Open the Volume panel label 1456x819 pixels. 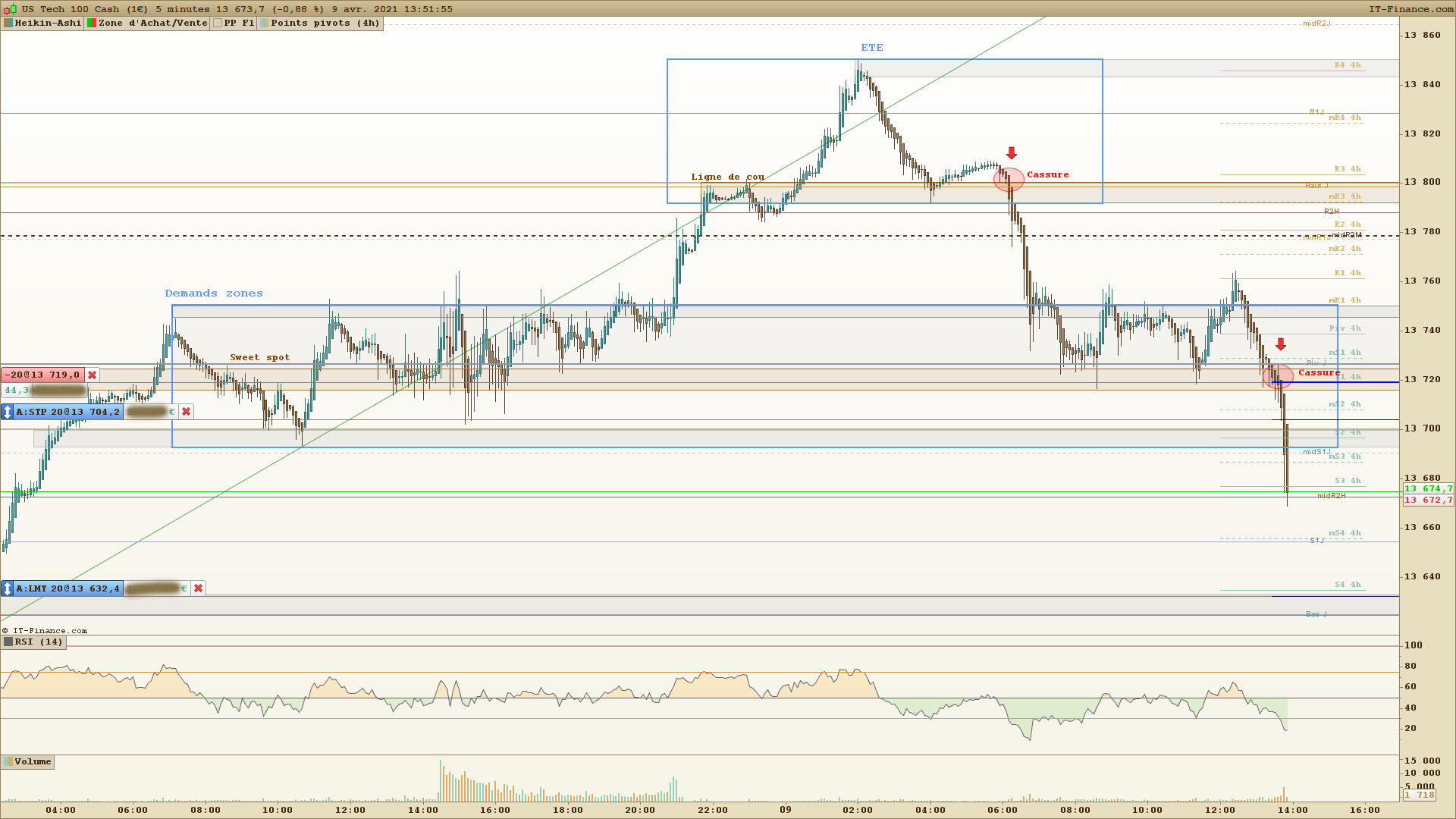pos(33,761)
